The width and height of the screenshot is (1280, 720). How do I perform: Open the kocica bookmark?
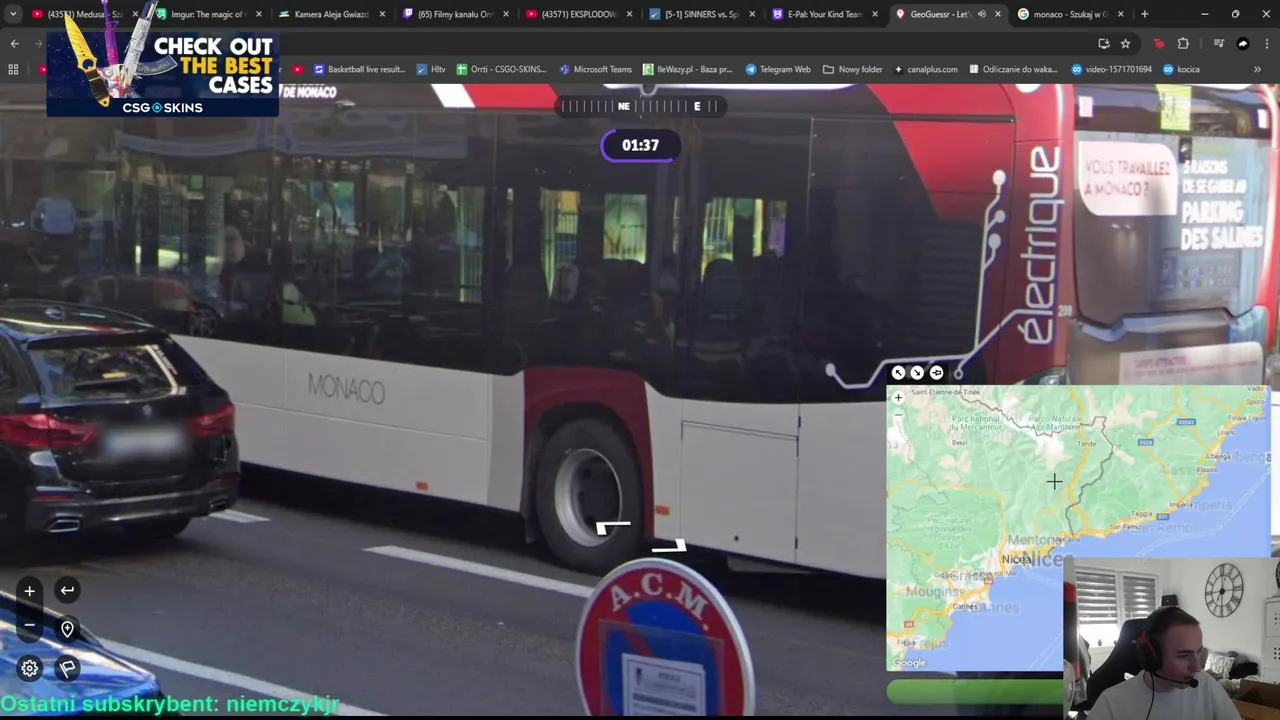[1181, 69]
